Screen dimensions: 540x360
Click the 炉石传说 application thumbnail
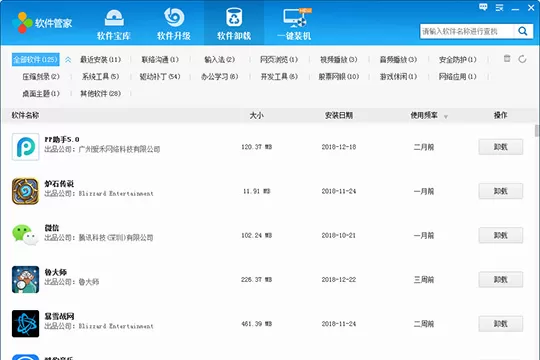pyautogui.click(x=25, y=191)
